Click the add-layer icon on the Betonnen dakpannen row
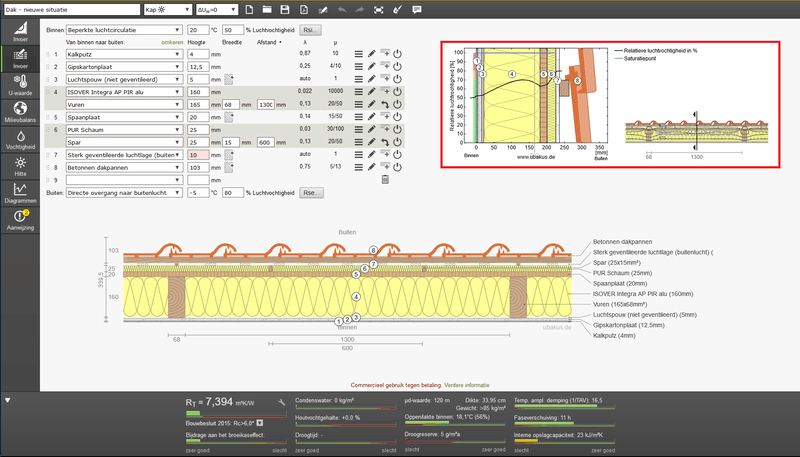The height and width of the screenshot is (457, 800). point(385,167)
